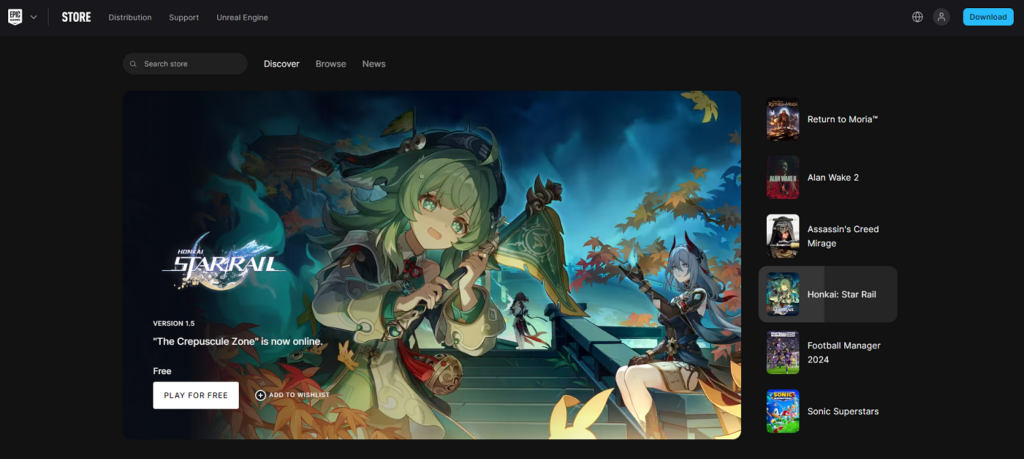Click the PLAY FOR FREE button

pos(196,395)
